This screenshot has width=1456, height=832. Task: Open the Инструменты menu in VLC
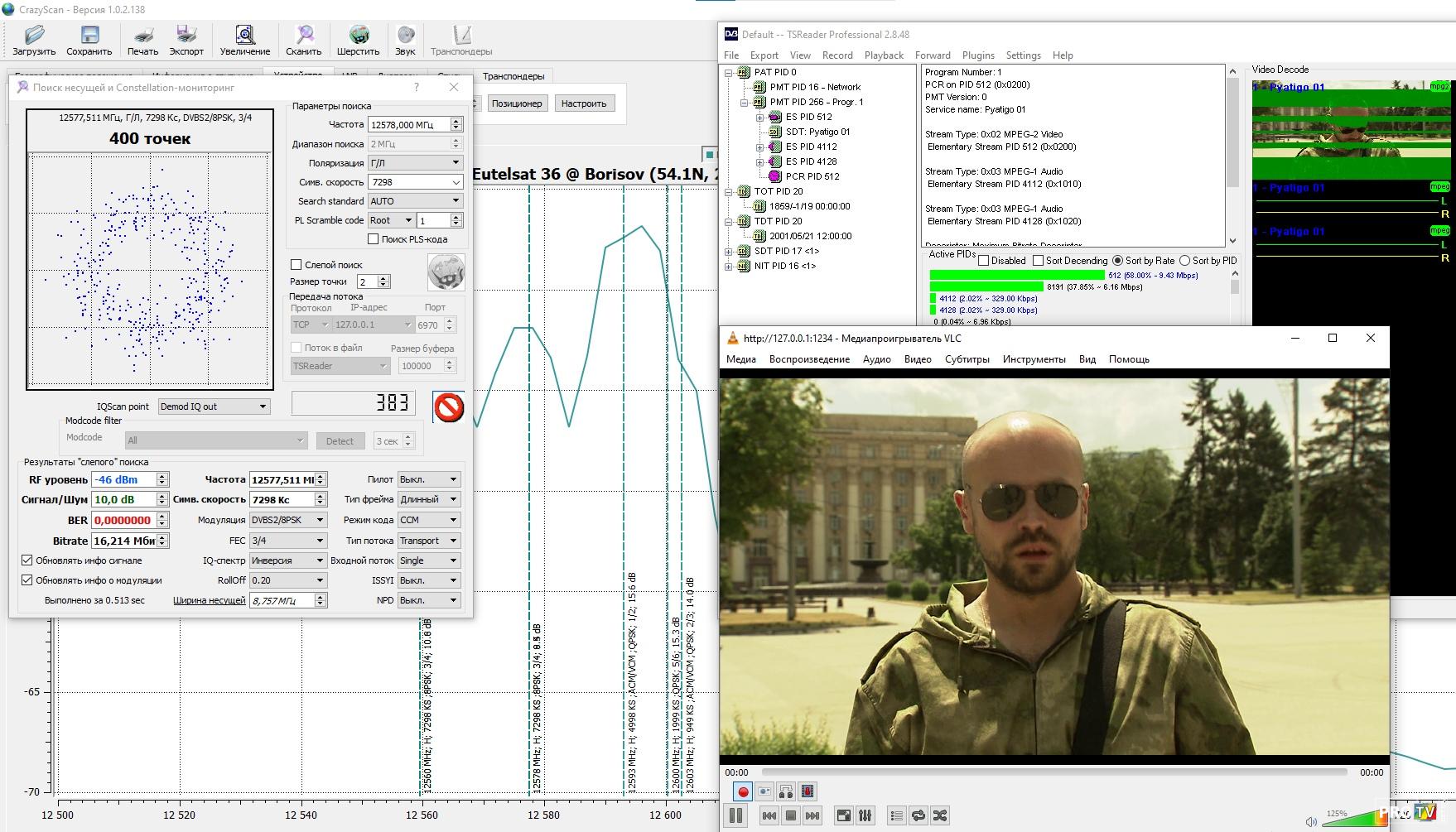click(1034, 359)
